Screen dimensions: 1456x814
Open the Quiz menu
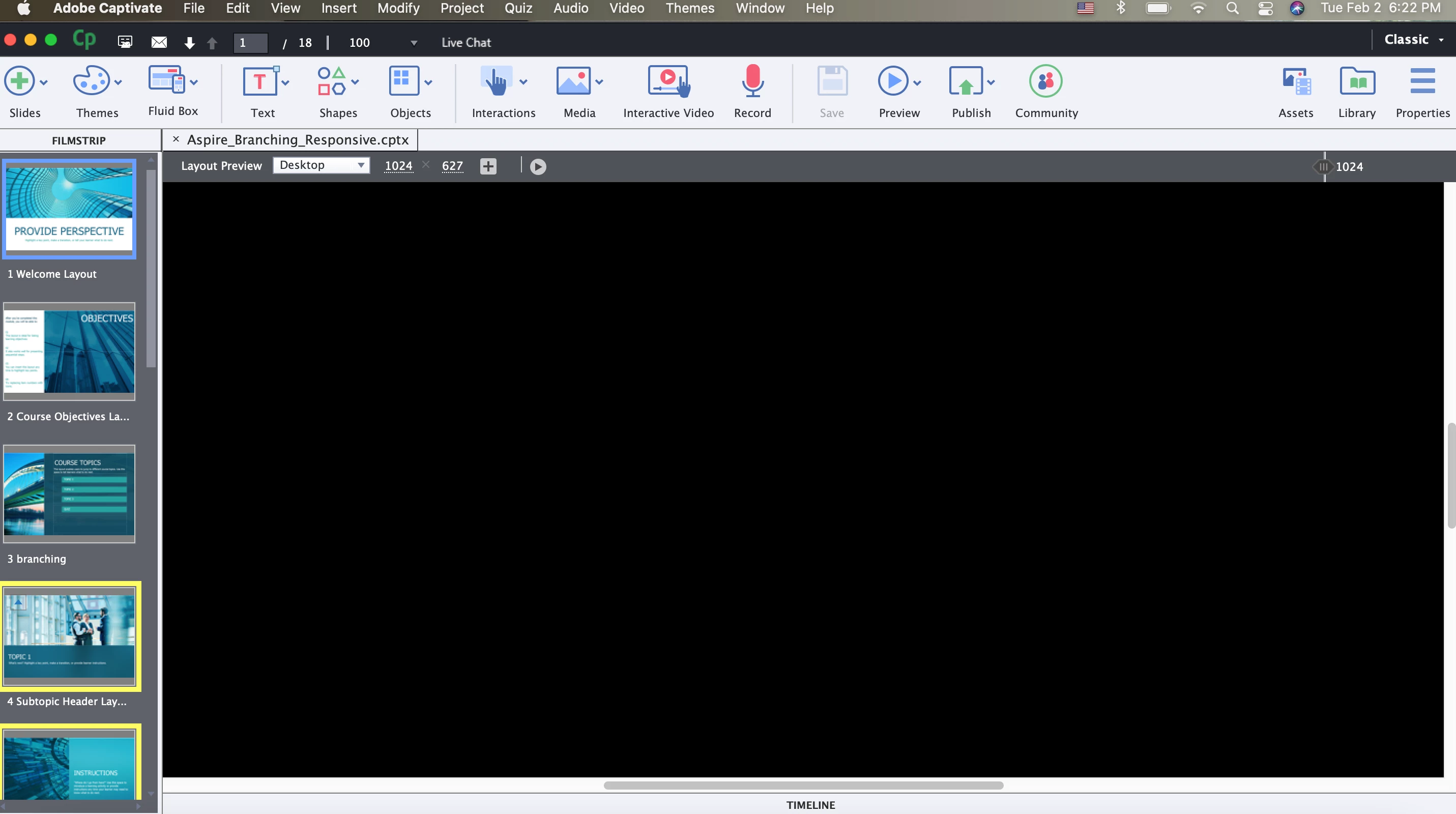pos(518,9)
